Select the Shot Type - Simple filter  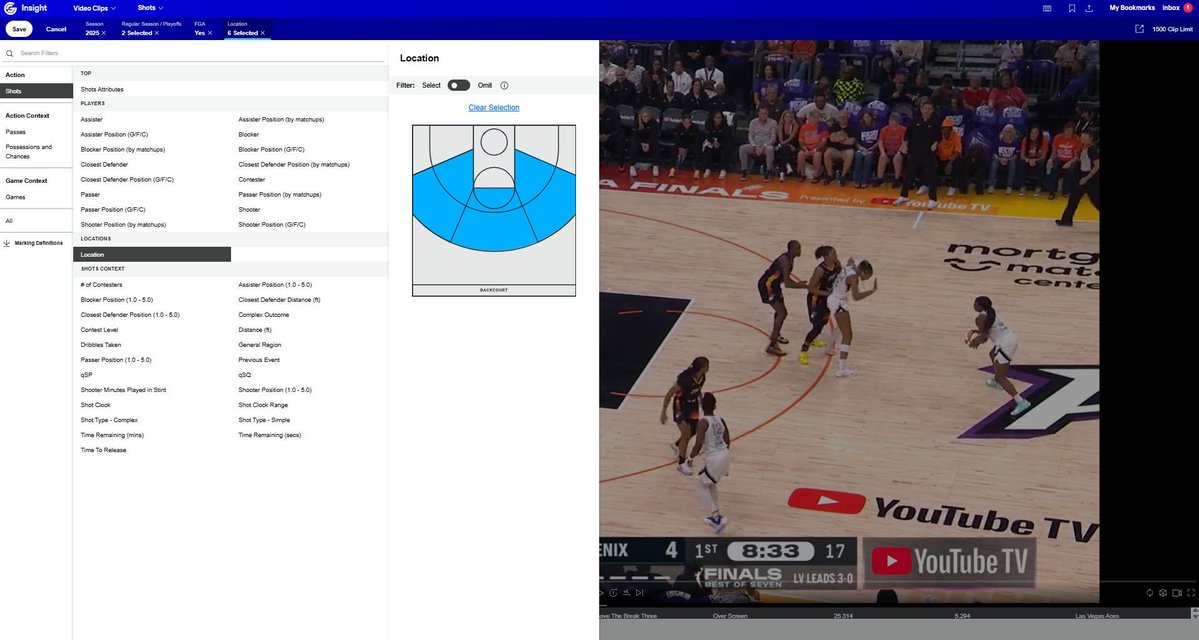point(264,420)
